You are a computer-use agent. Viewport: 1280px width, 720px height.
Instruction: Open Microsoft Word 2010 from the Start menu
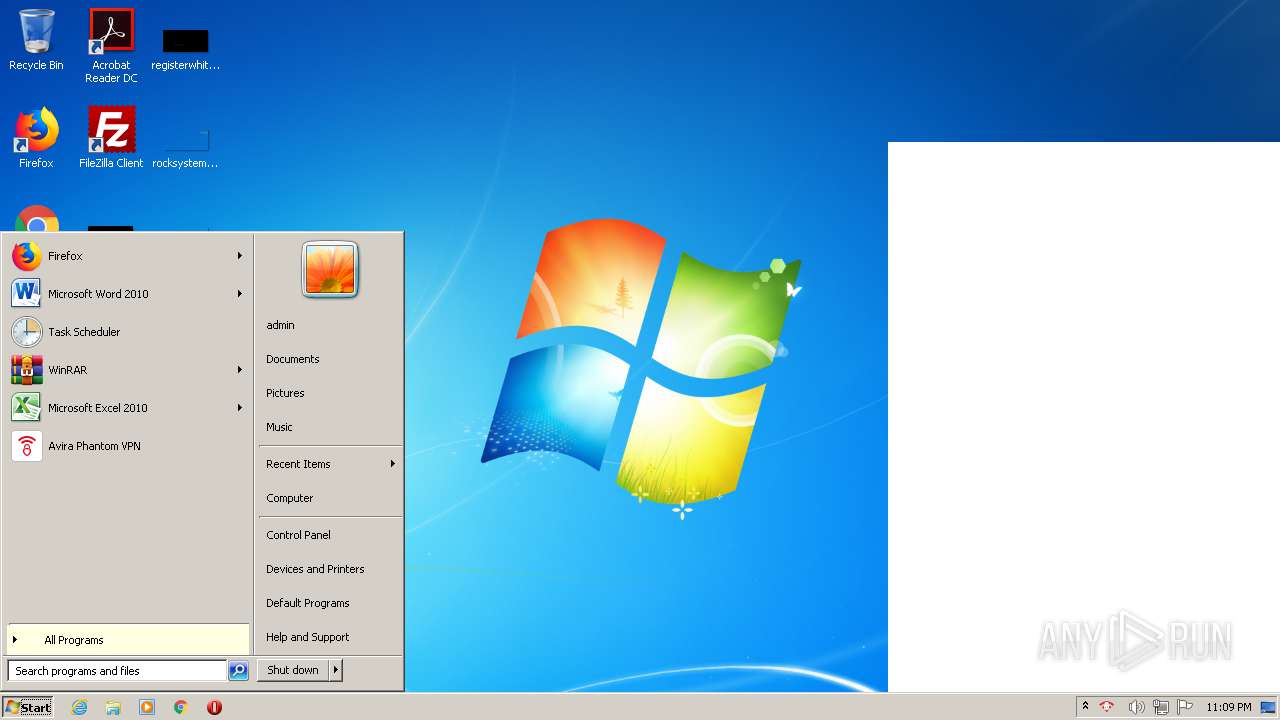coord(127,294)
